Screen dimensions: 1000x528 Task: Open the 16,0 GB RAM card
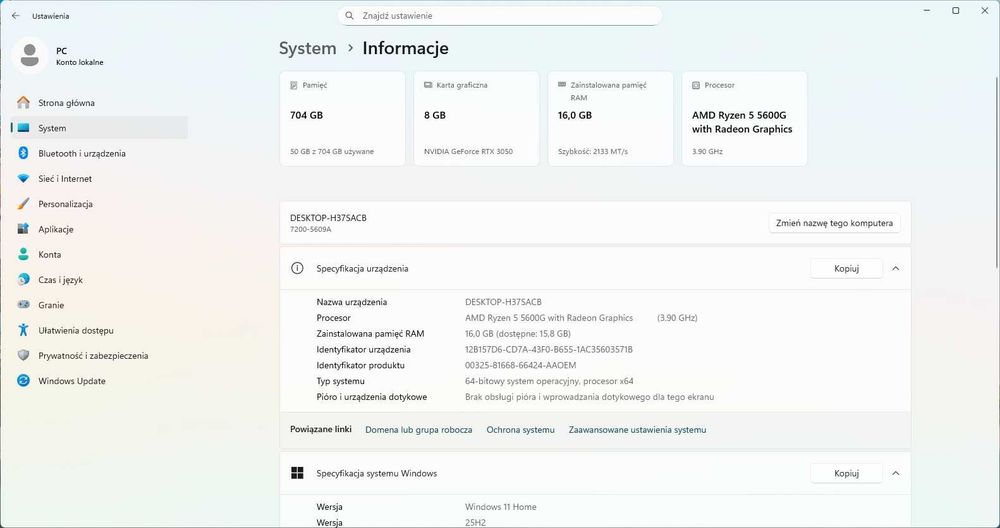(x=610, y=119)
